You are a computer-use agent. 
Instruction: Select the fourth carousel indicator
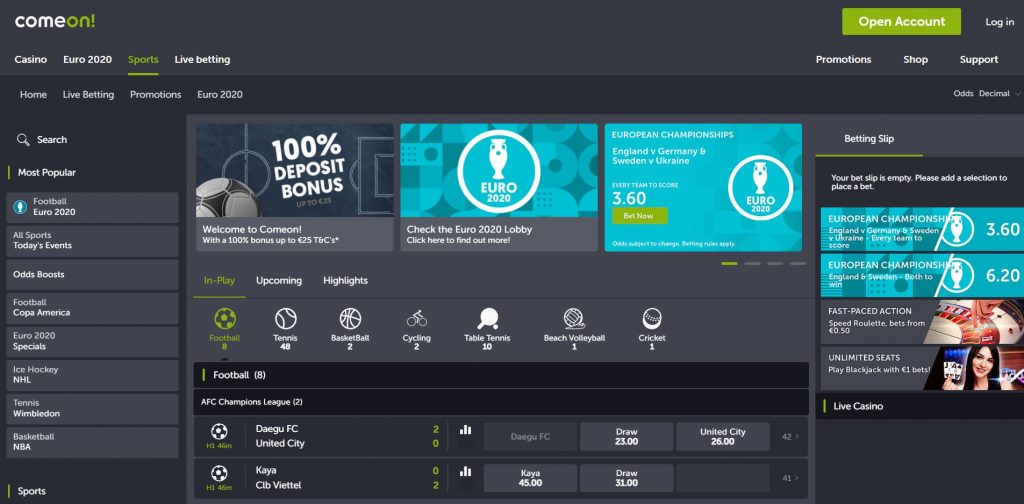point(798,264)
